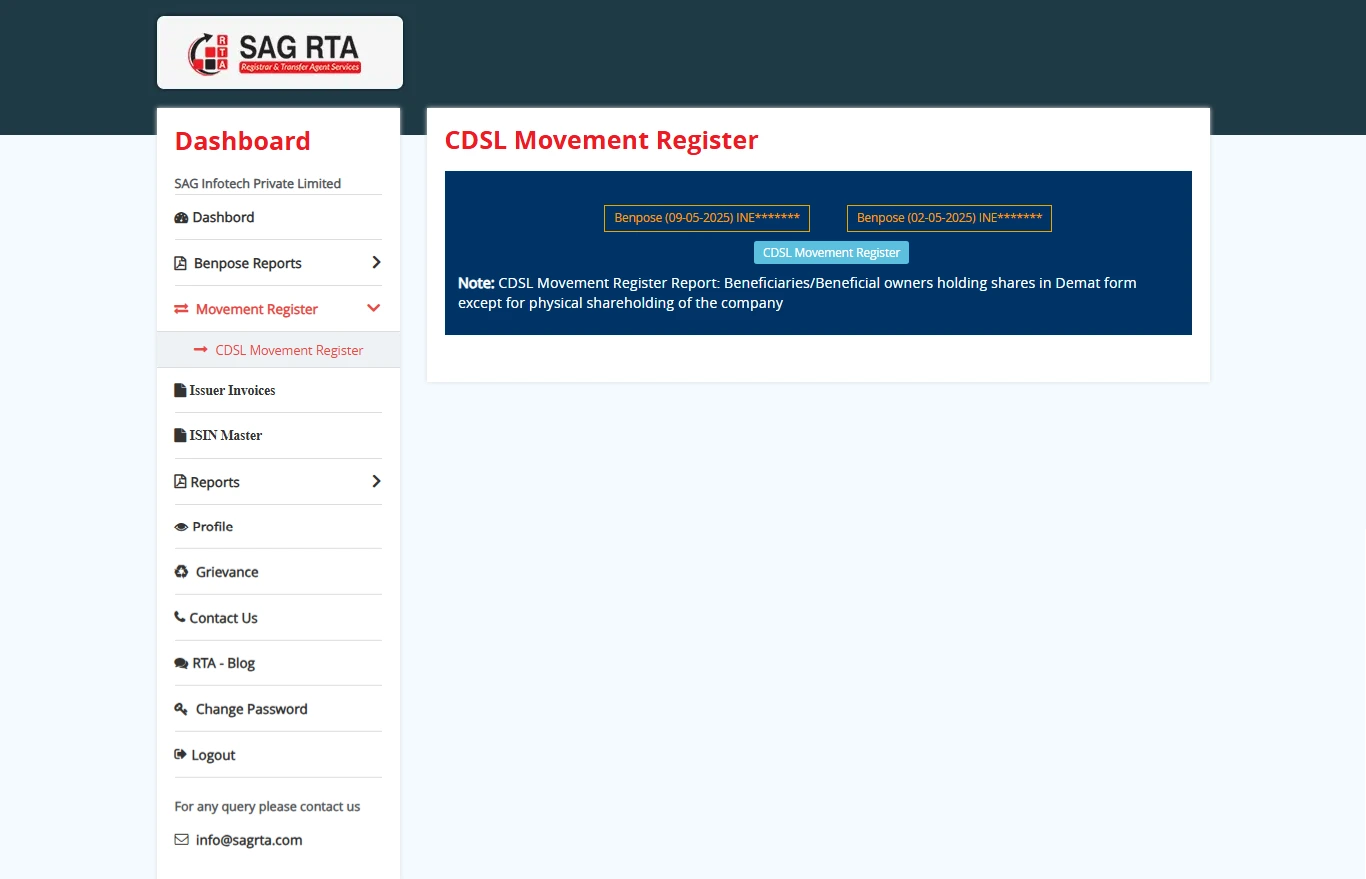Viewport: 1366px width, 879px height.
Task: Click the info@sagrta.com email link
Action: click(x=249, y=840)
